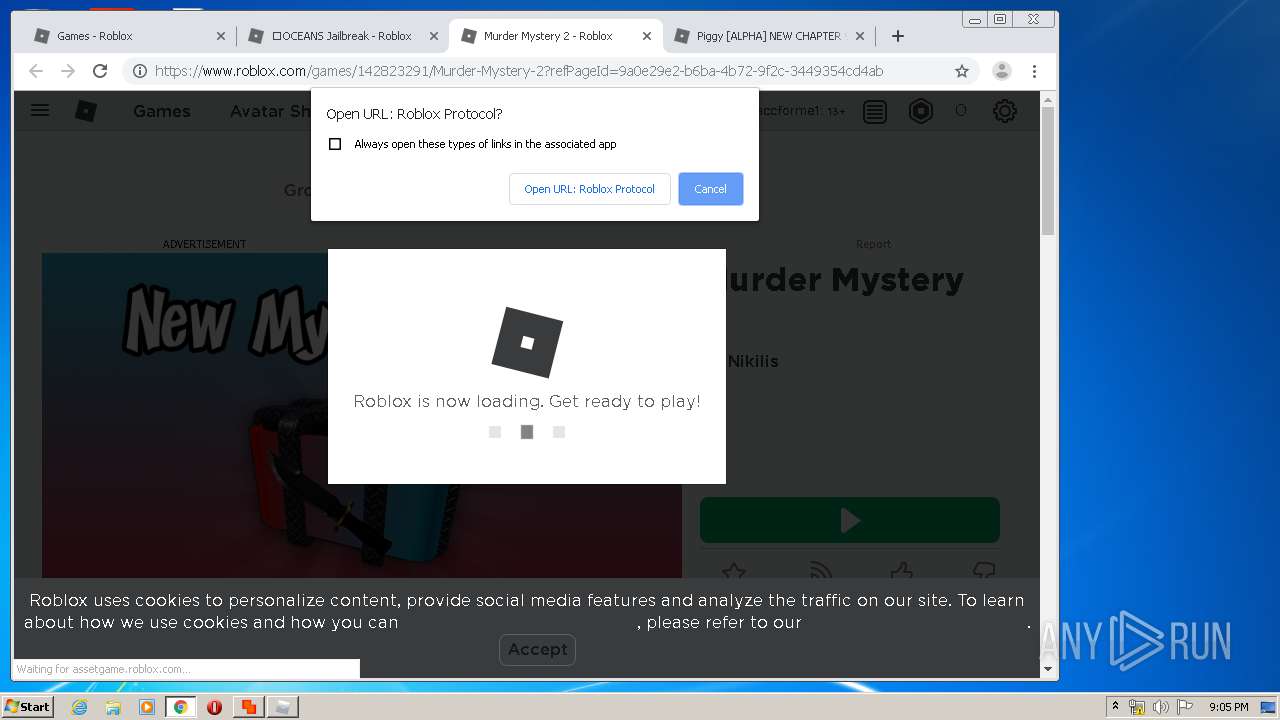
Task: Check Always open these links checkbox
Action: (335, 144)
